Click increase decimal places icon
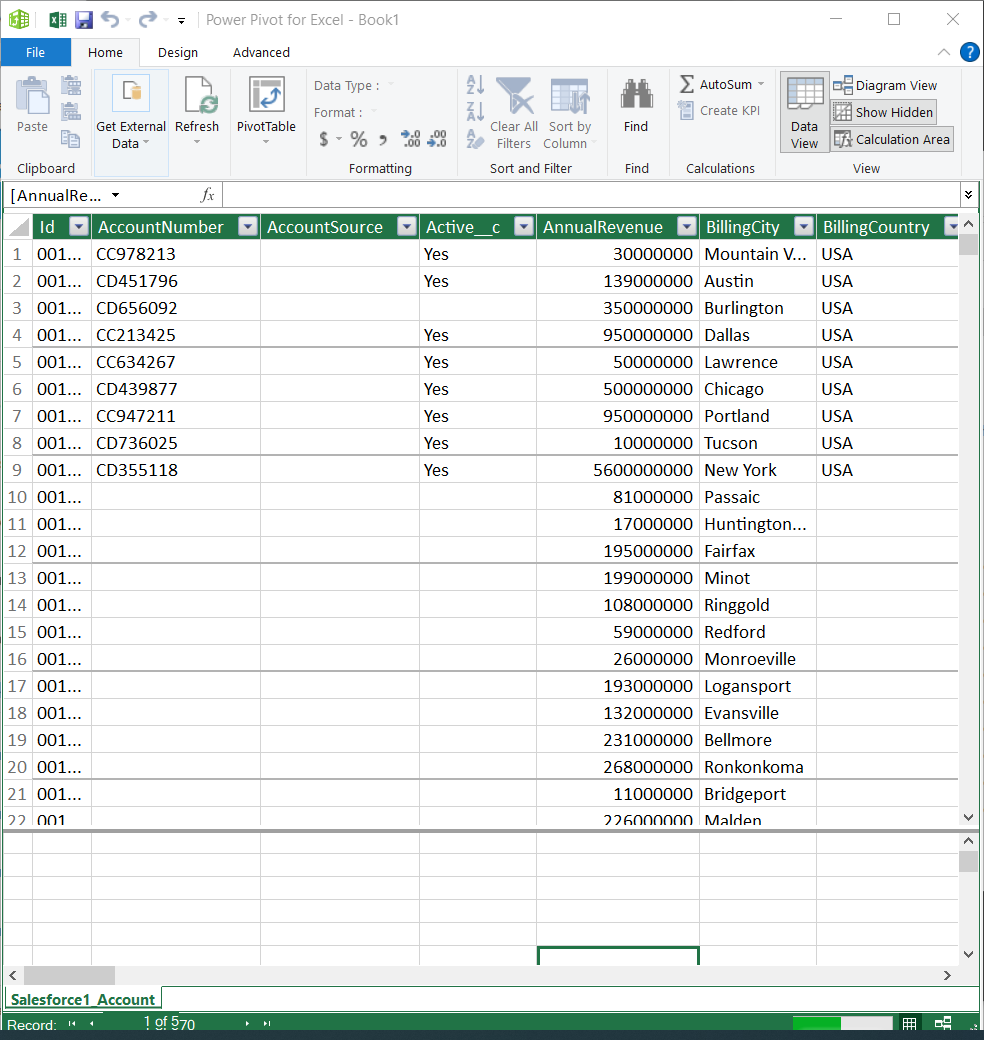Screen dimensions: 984x1040 [410, 139]
